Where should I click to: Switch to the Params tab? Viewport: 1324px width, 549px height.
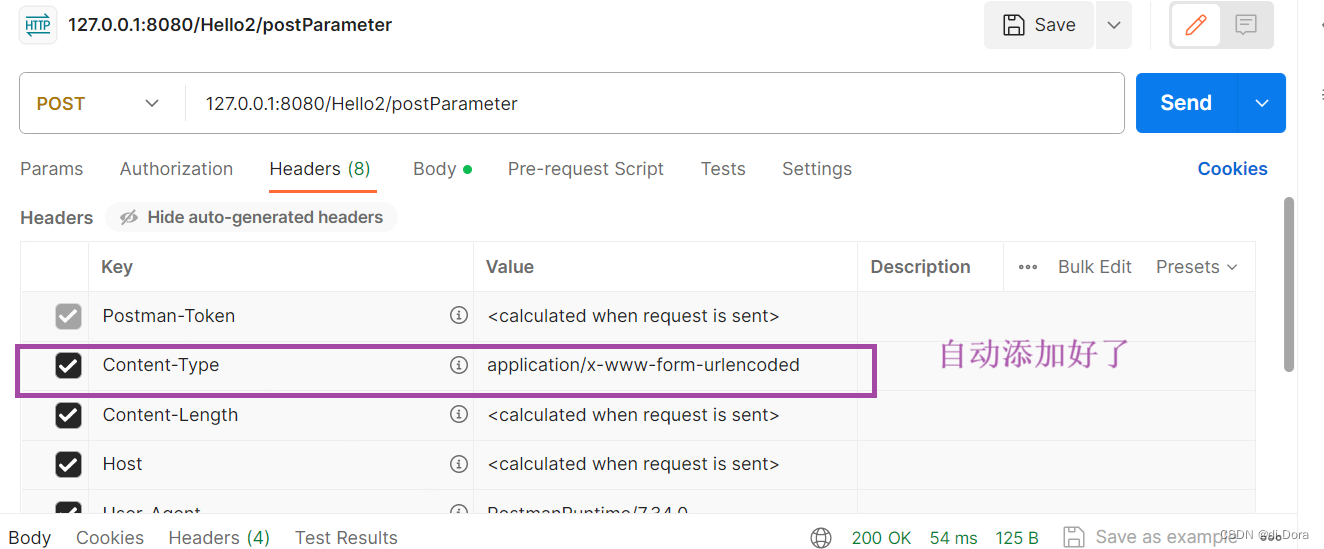52,169
